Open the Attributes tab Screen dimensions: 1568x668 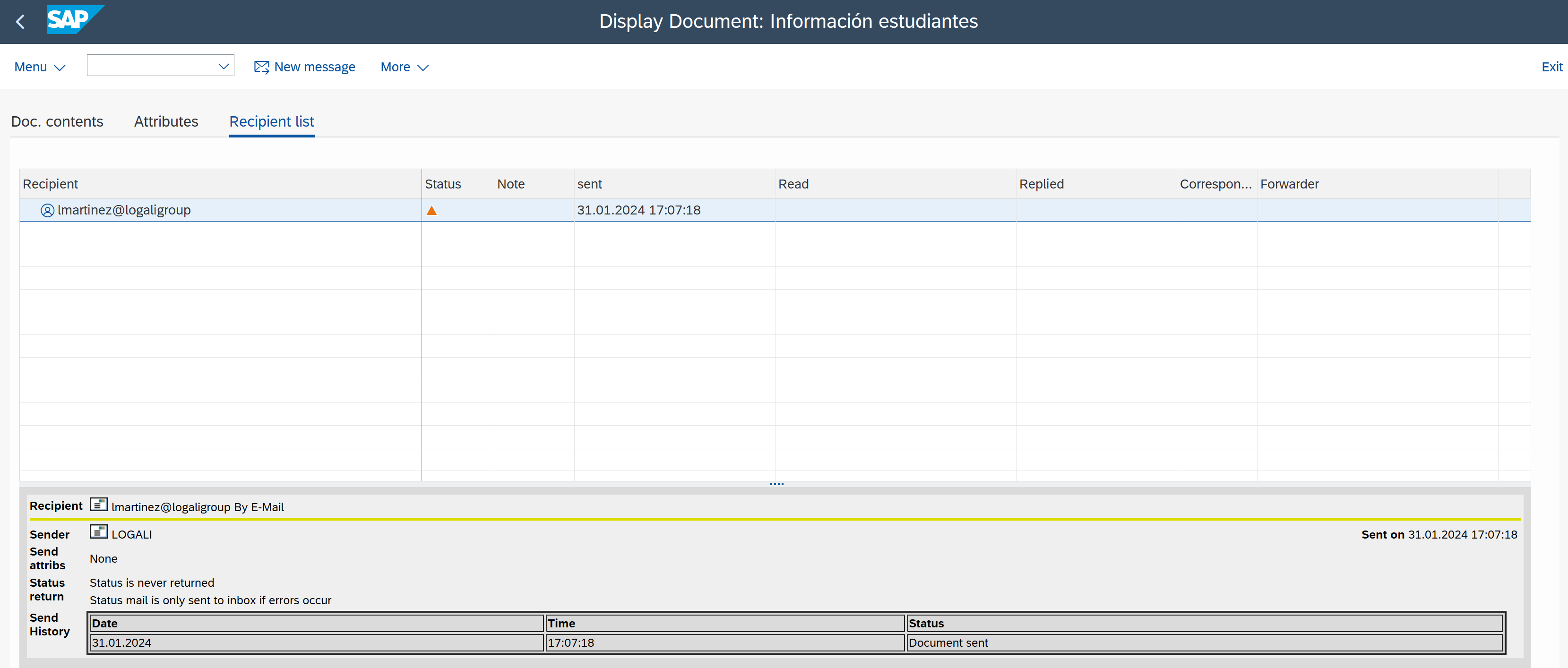(166, 122)
